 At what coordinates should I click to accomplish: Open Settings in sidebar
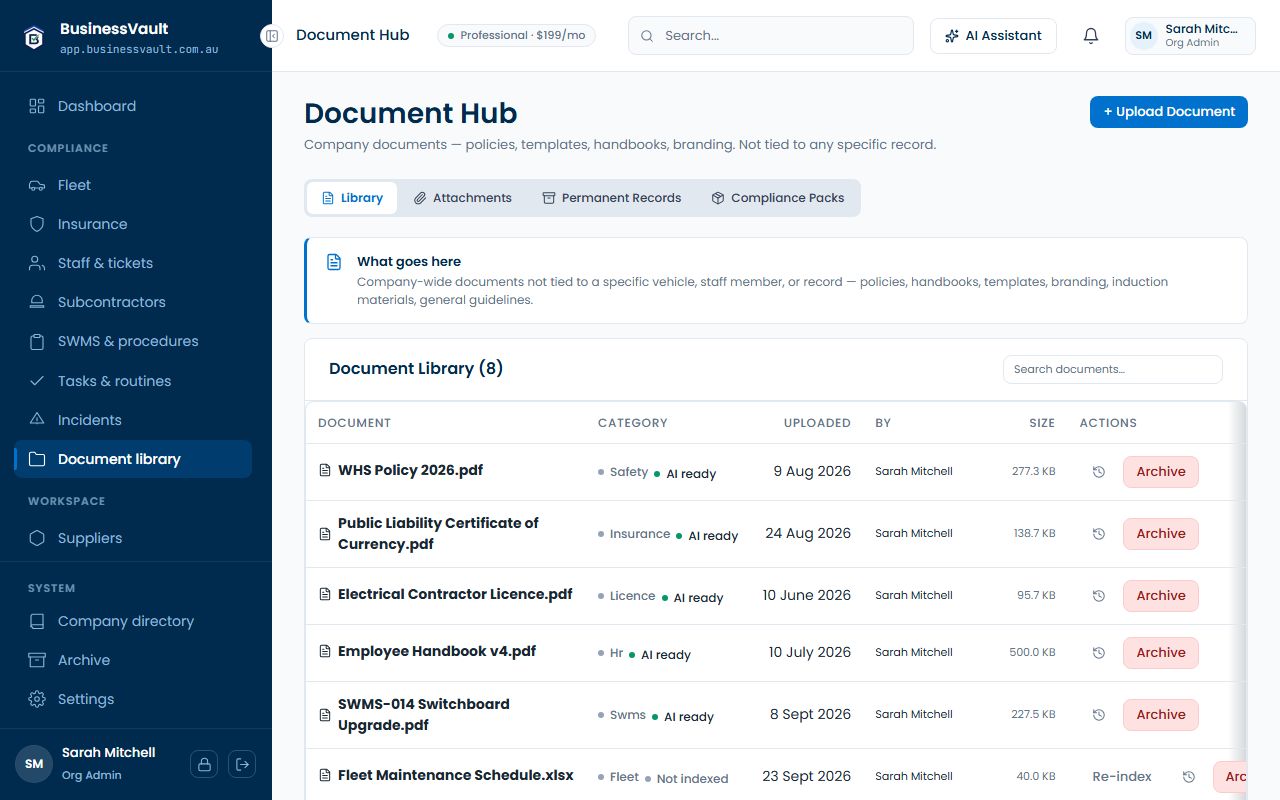coord(133,699)
